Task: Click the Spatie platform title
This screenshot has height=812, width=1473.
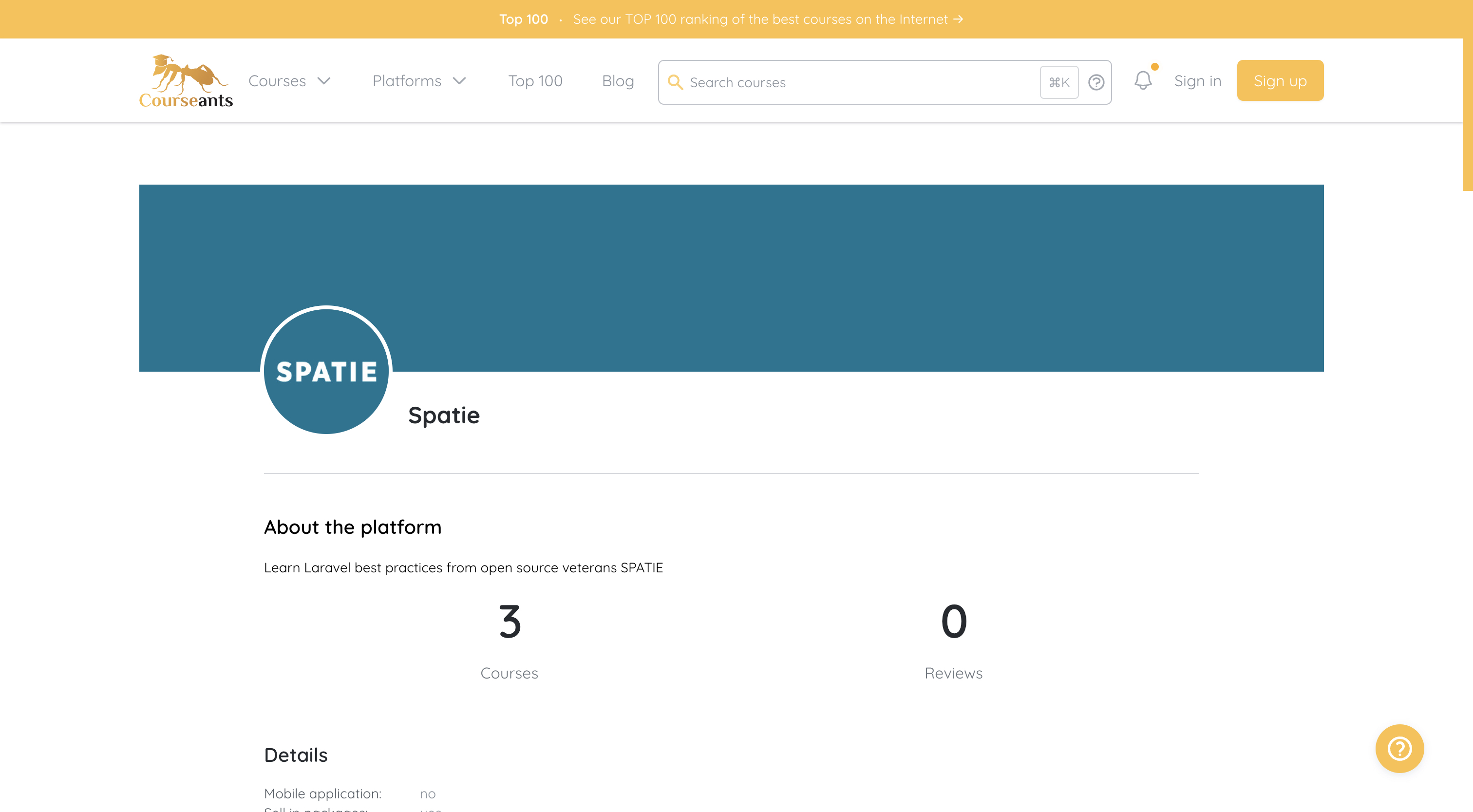Action: (444, 415)
